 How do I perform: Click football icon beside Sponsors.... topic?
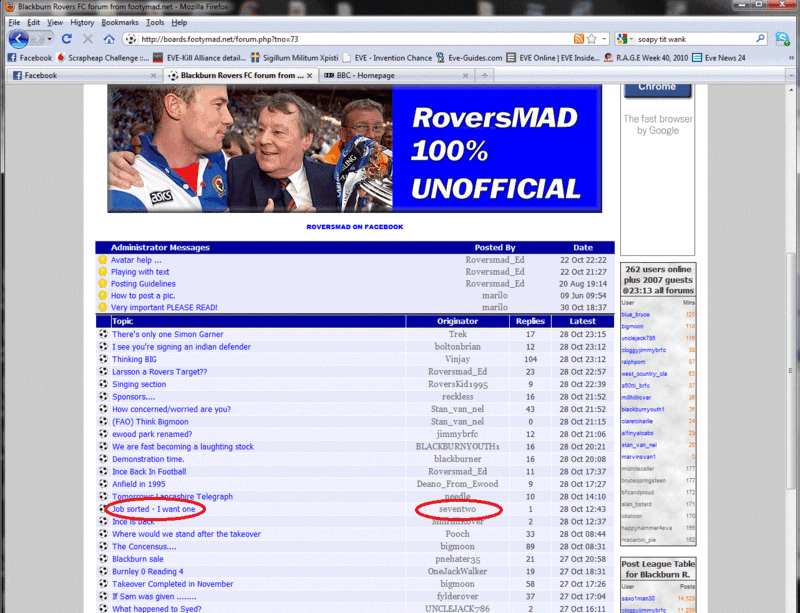(x=103, y=397)
